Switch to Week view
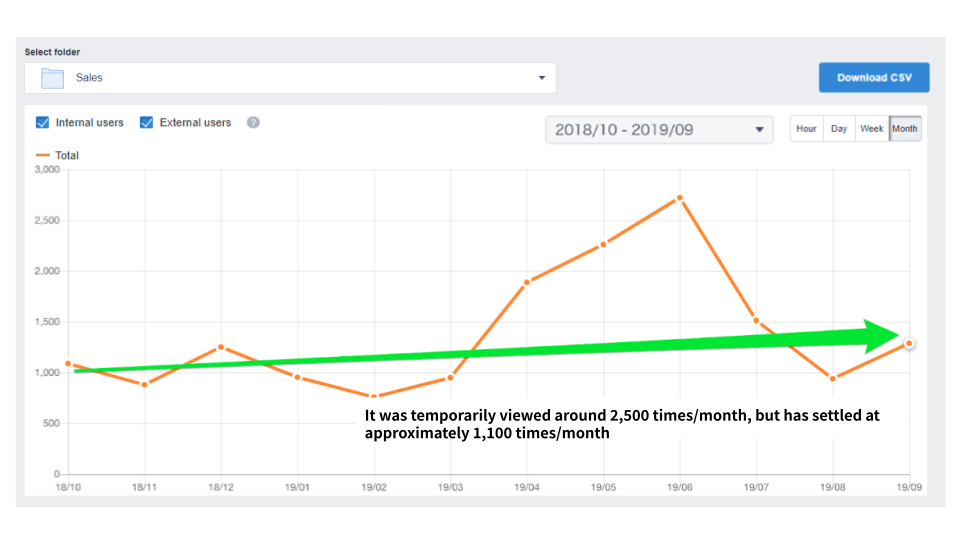Screen dimensions: 960x540 872,129
